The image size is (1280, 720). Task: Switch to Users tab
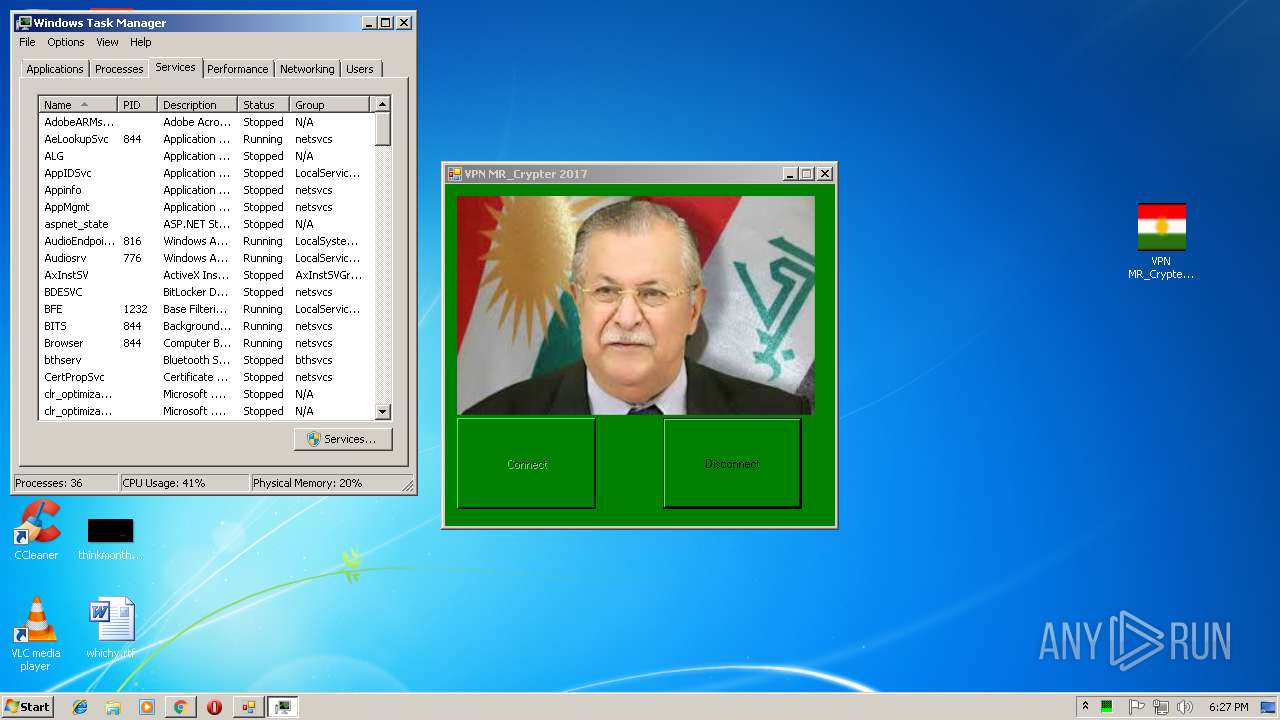(x=360, y=69)
